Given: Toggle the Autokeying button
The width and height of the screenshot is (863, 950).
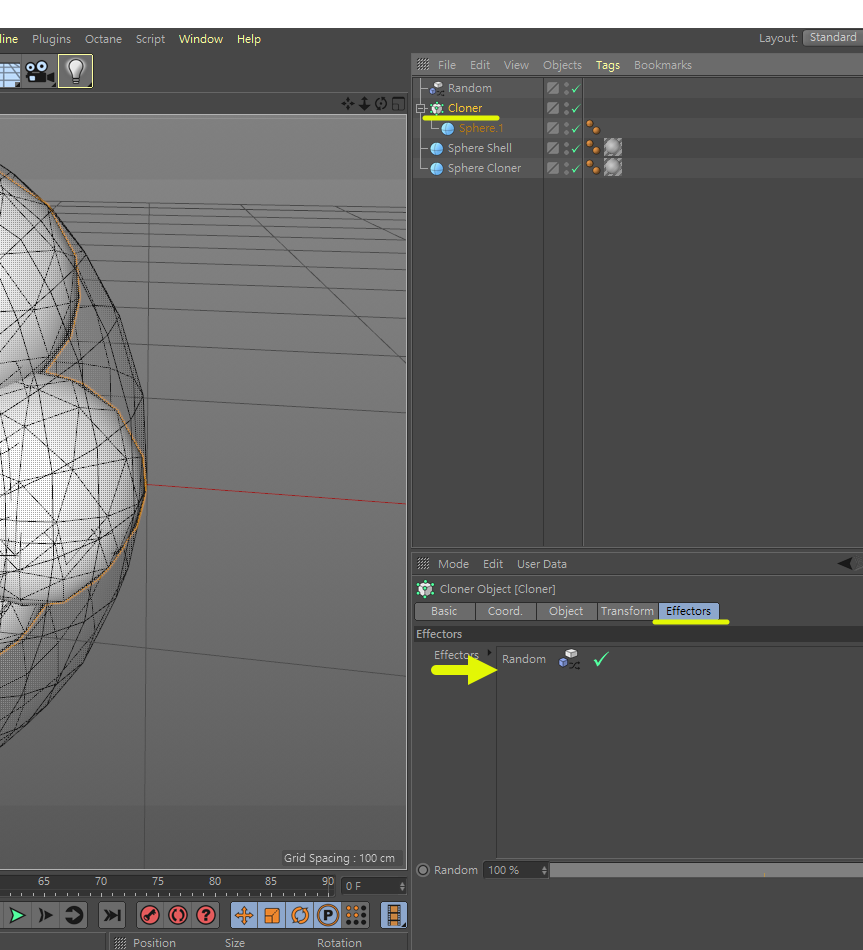Looking at the screenshot, I should tap(178, 915).
